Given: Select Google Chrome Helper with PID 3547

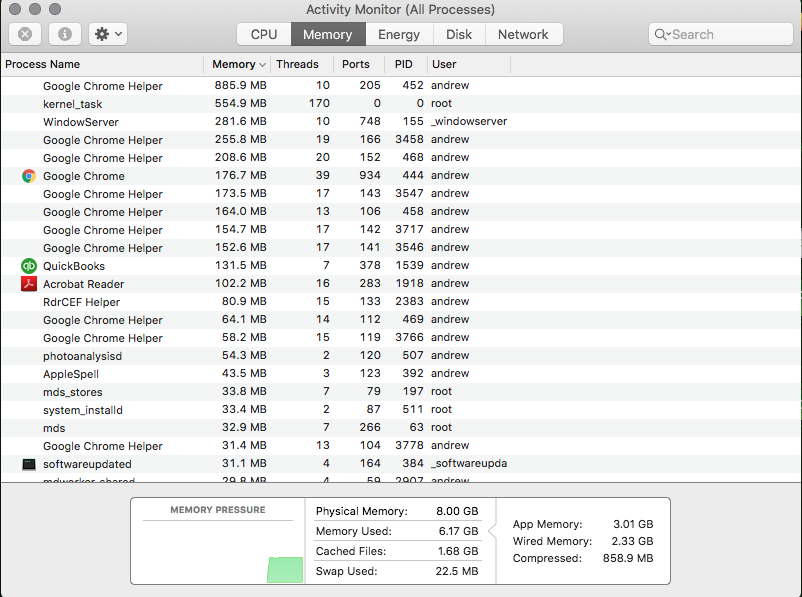Looking at the screenshot, I should [401, 194].
